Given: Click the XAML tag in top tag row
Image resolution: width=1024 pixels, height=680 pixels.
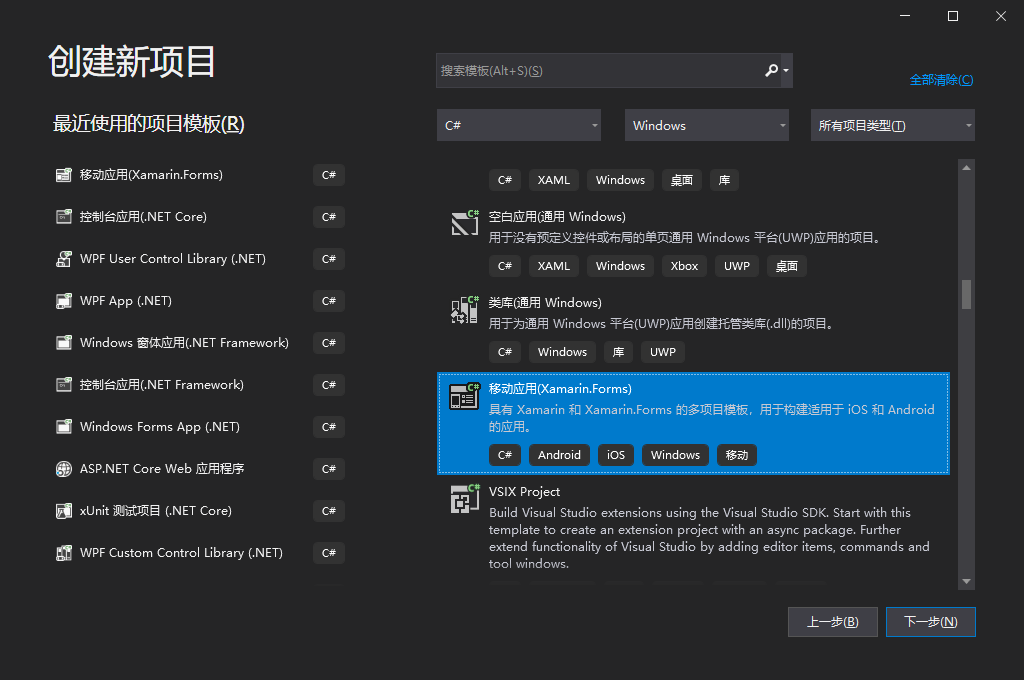Looking at the screenshot, I should tap(554, 180).
